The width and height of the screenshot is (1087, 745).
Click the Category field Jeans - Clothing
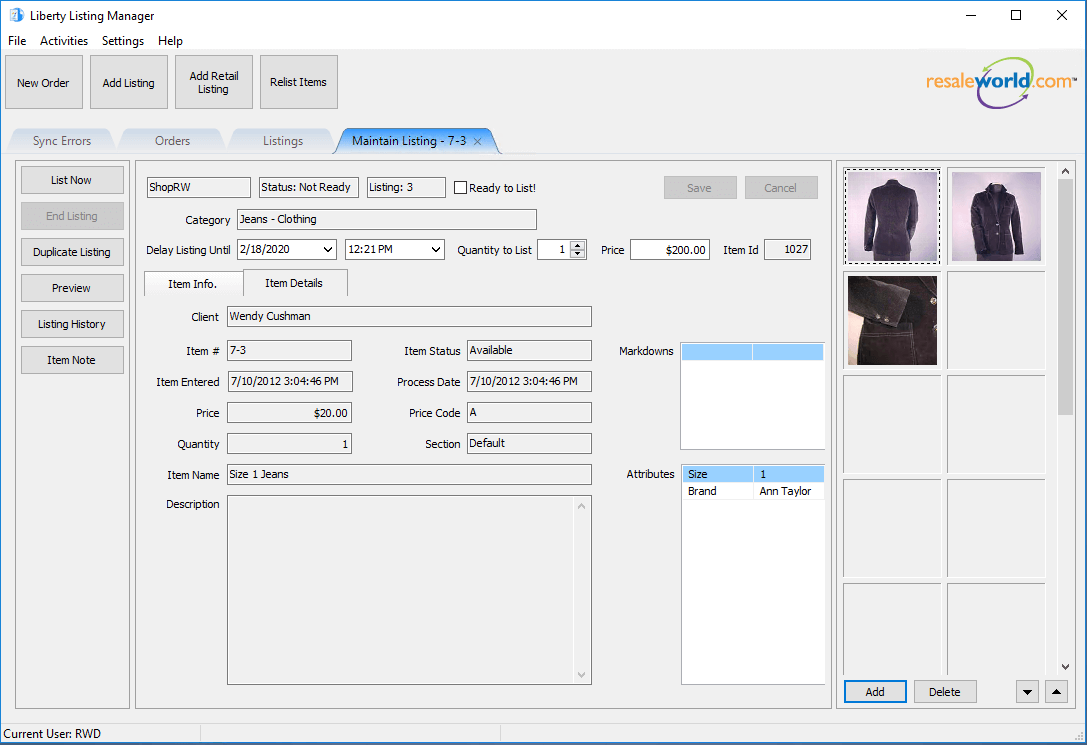click(387, 220)
